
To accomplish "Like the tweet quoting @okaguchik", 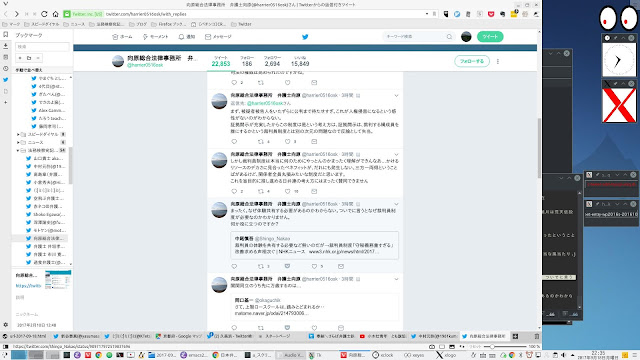I will pyautogui.click(x=314, y=328).
